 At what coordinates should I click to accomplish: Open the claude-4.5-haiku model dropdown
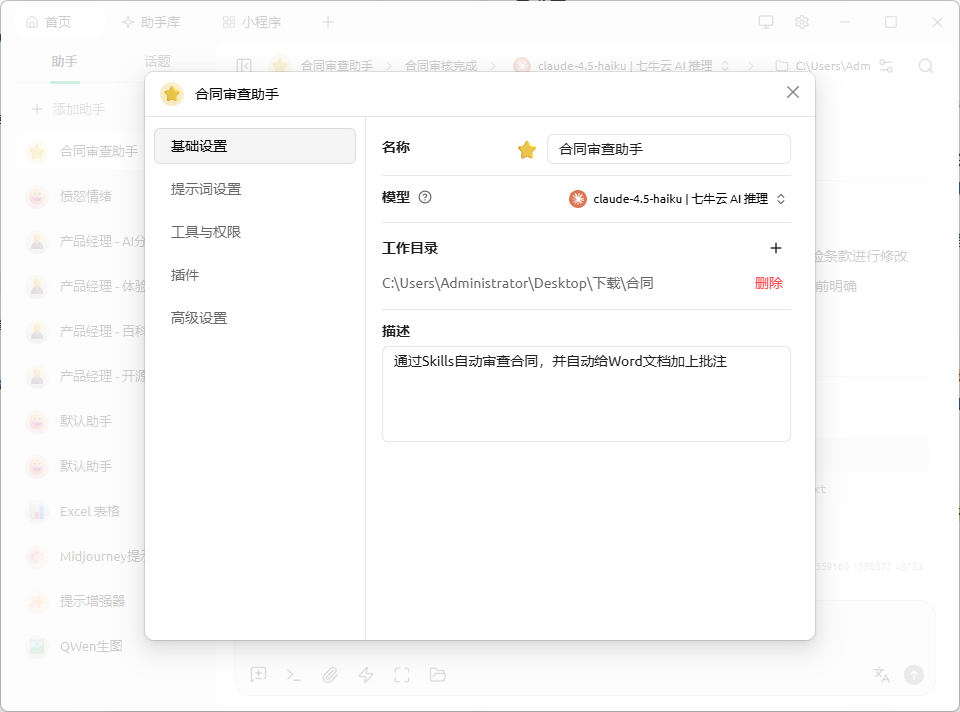coord(678,199)
